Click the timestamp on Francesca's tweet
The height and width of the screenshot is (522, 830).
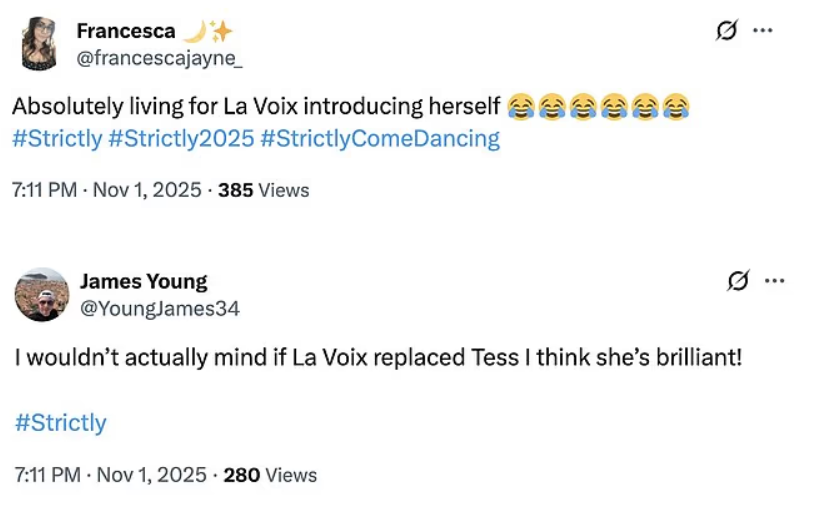click(107, 190)
